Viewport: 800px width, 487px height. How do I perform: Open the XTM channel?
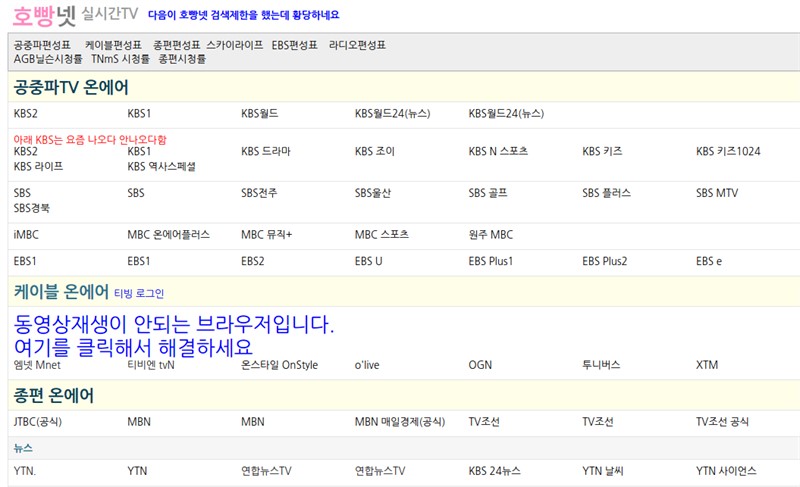pos(707,365)
